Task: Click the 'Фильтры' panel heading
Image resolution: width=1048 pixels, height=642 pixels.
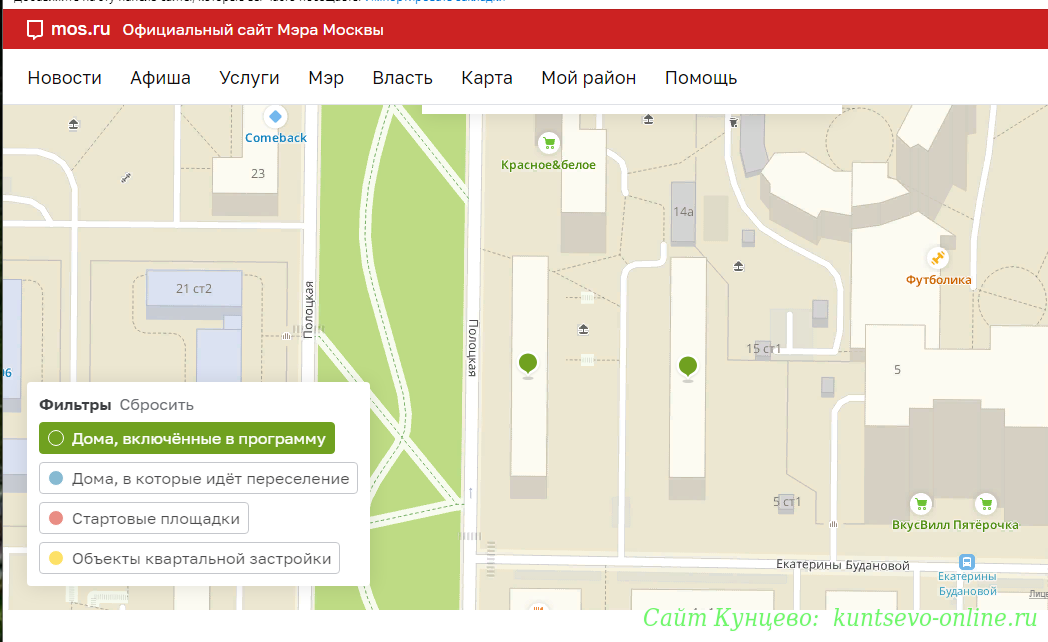Action: pyautogui.click(x=75, y=405)
